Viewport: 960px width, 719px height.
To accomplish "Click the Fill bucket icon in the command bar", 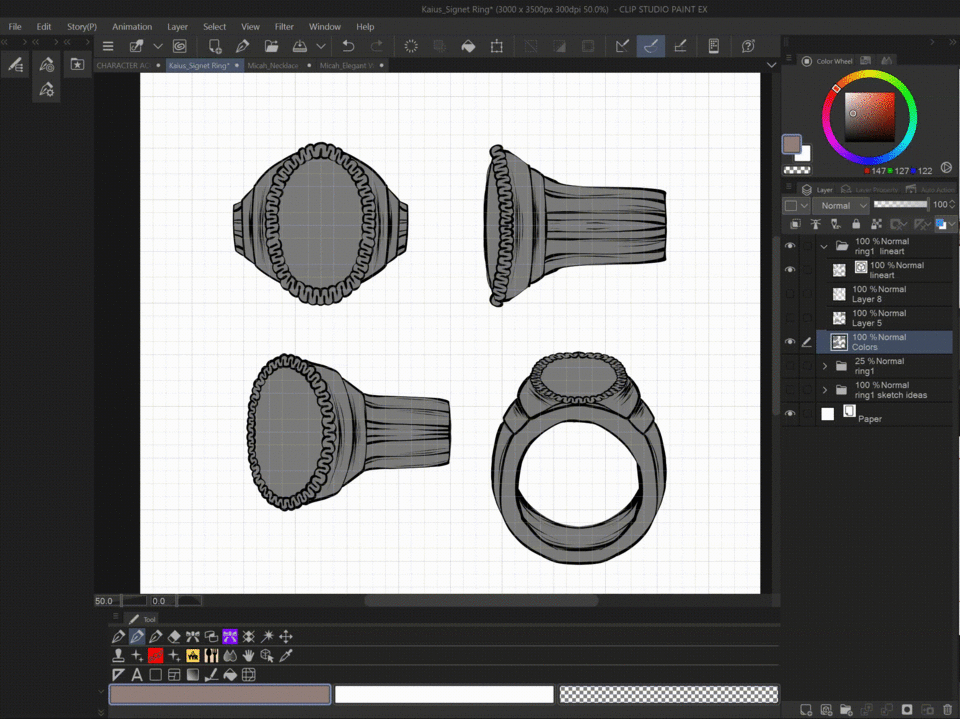I will 467,46.
